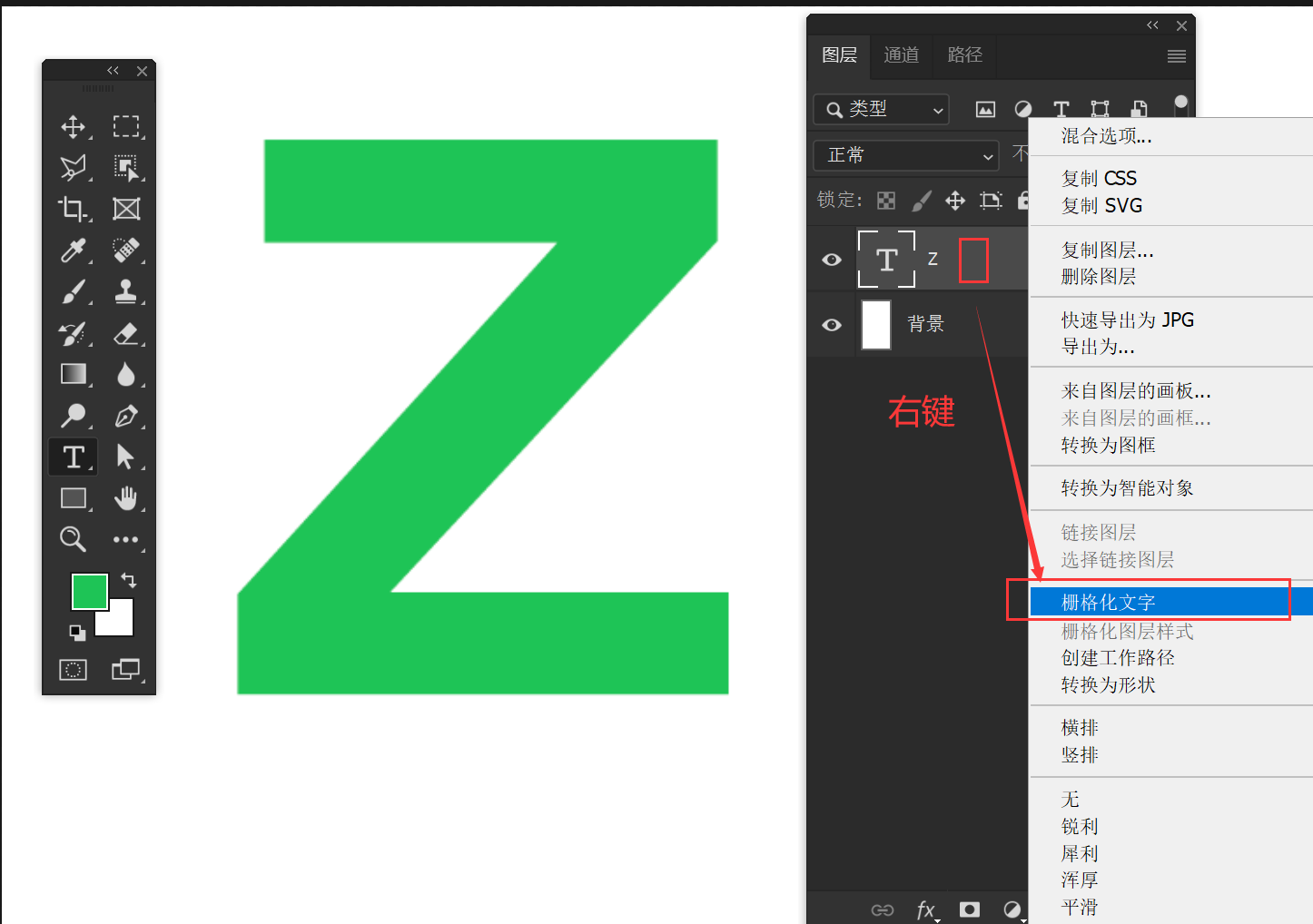Toggle shape layer filter
This screenshot has width=1313, height=924.
[1100, 110]
